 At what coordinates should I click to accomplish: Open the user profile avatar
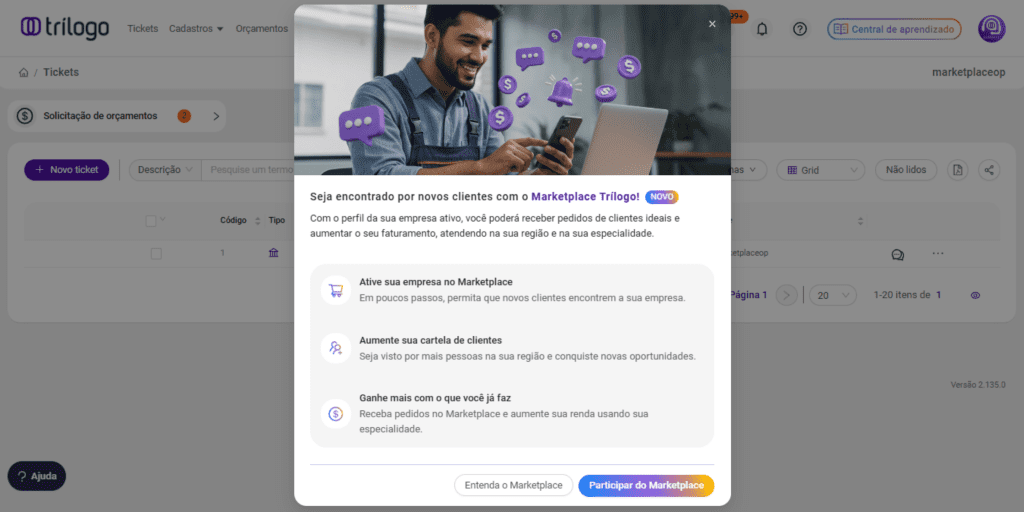point(991,29)
